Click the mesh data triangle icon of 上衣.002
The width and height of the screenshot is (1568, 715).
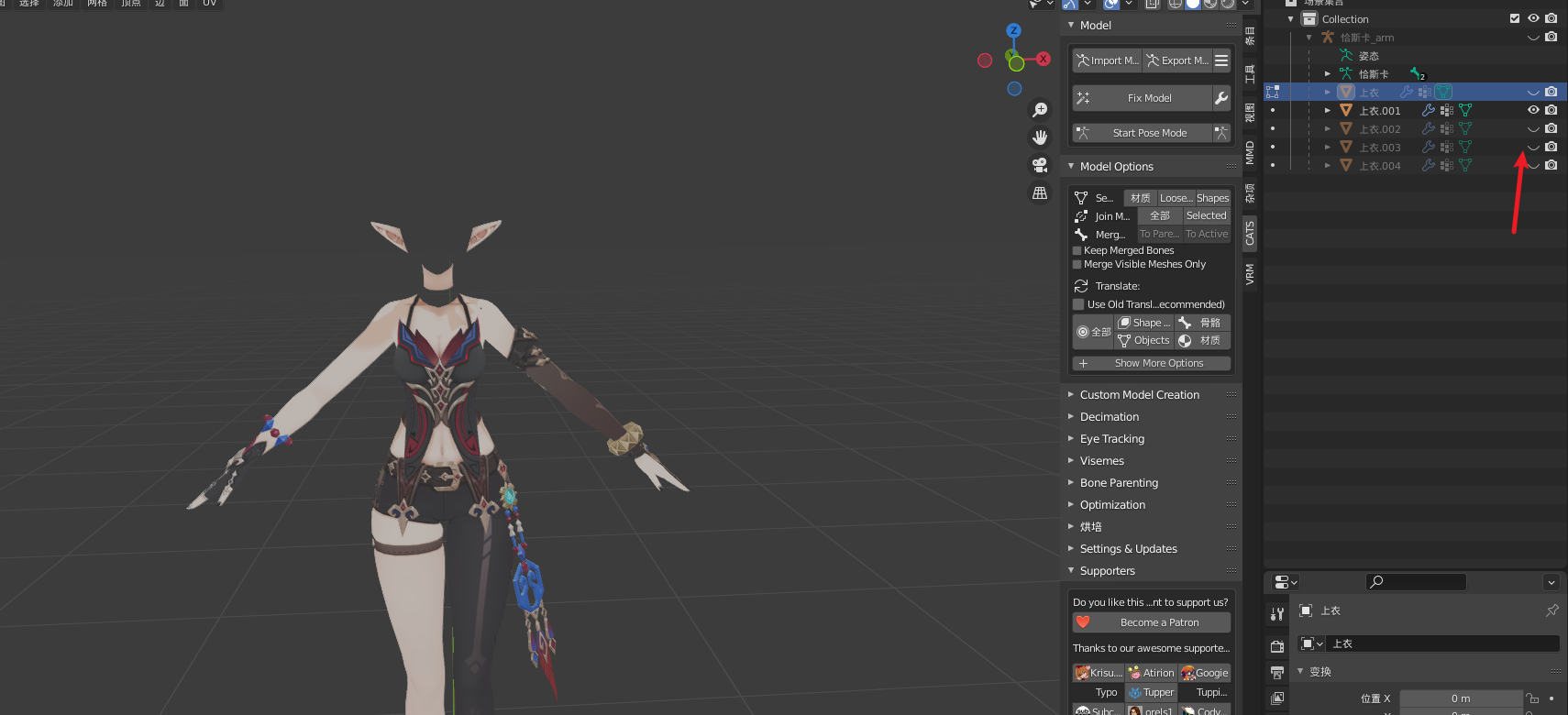(x=1465, y=129)
